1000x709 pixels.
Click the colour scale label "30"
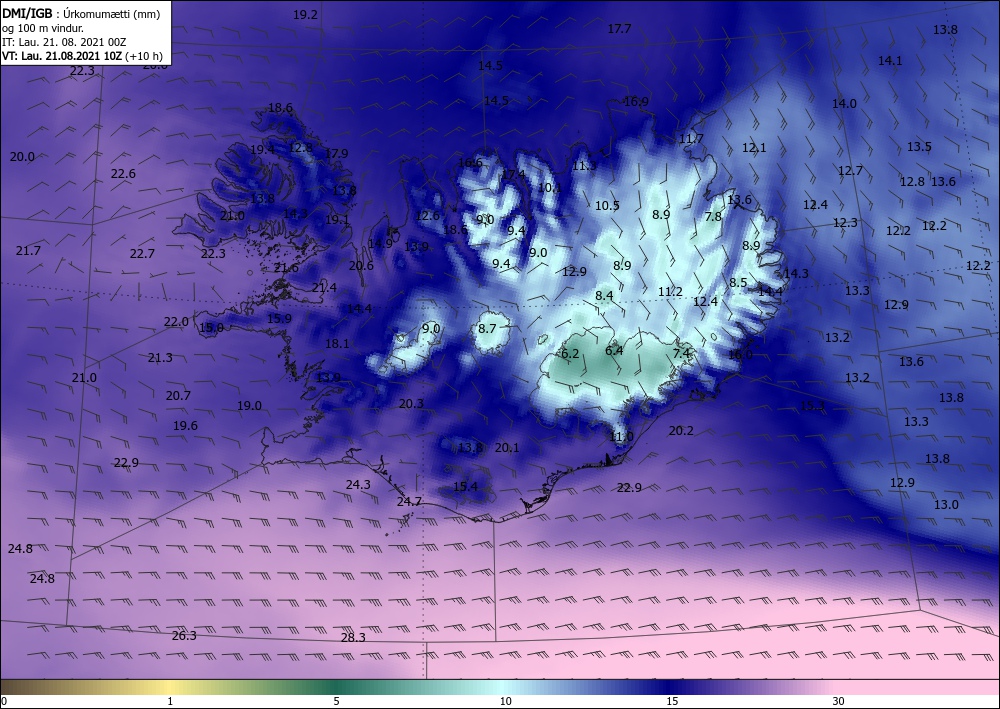[x=838, y=701]
